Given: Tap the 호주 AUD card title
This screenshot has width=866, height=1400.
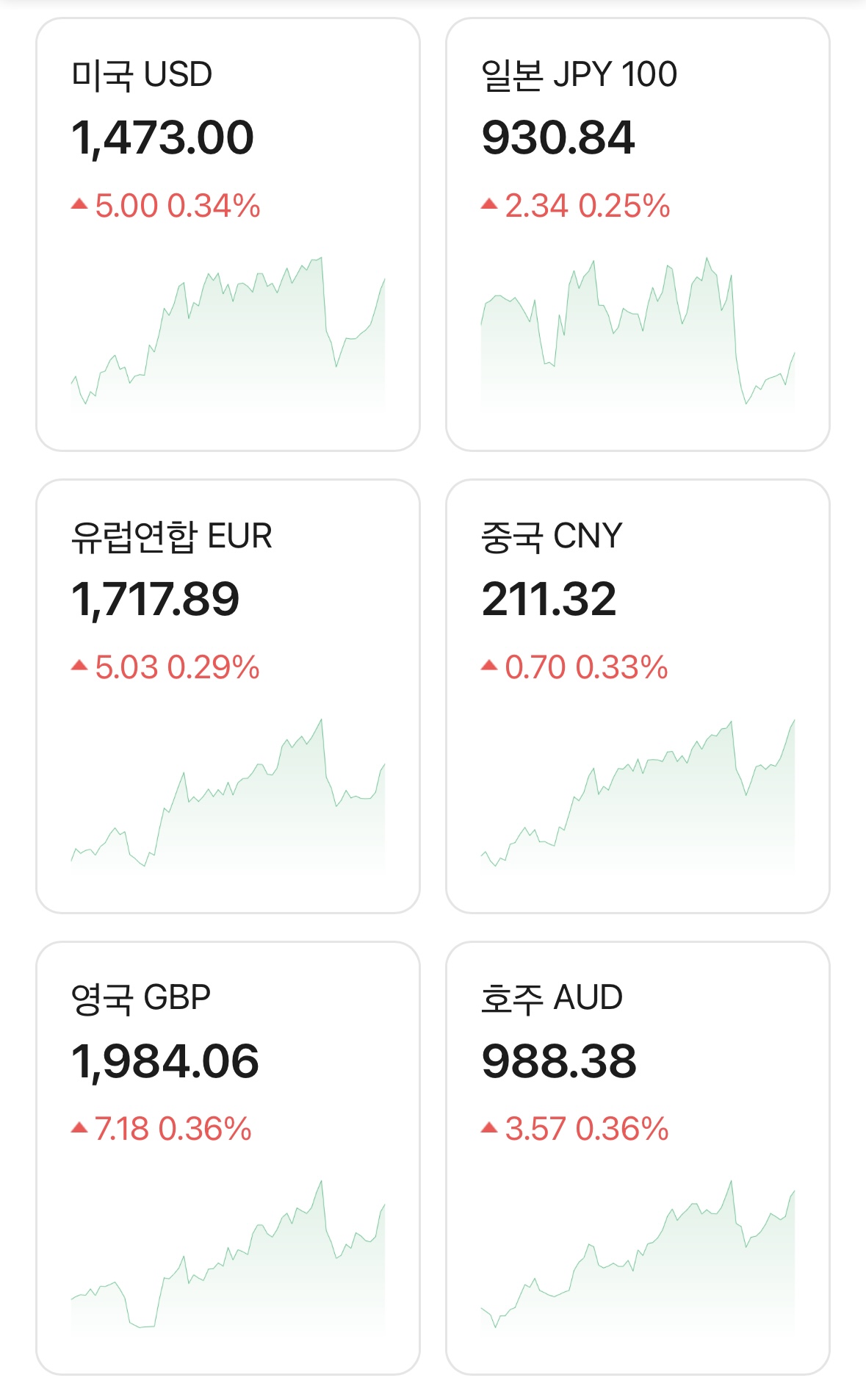Looking at the screenshot, I should tap(551, 997).
